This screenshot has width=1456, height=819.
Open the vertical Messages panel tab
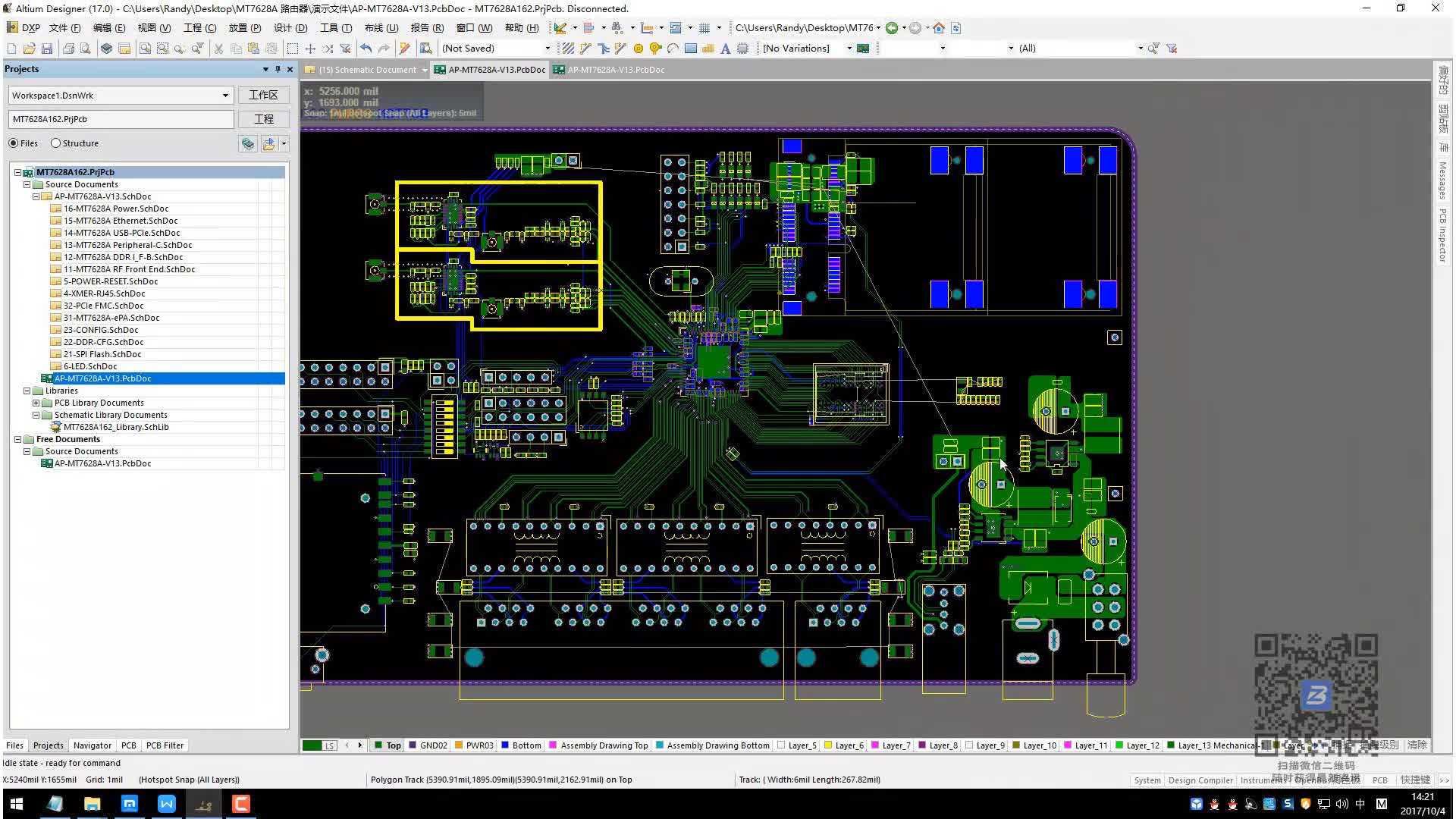[x=1442, y=180]
